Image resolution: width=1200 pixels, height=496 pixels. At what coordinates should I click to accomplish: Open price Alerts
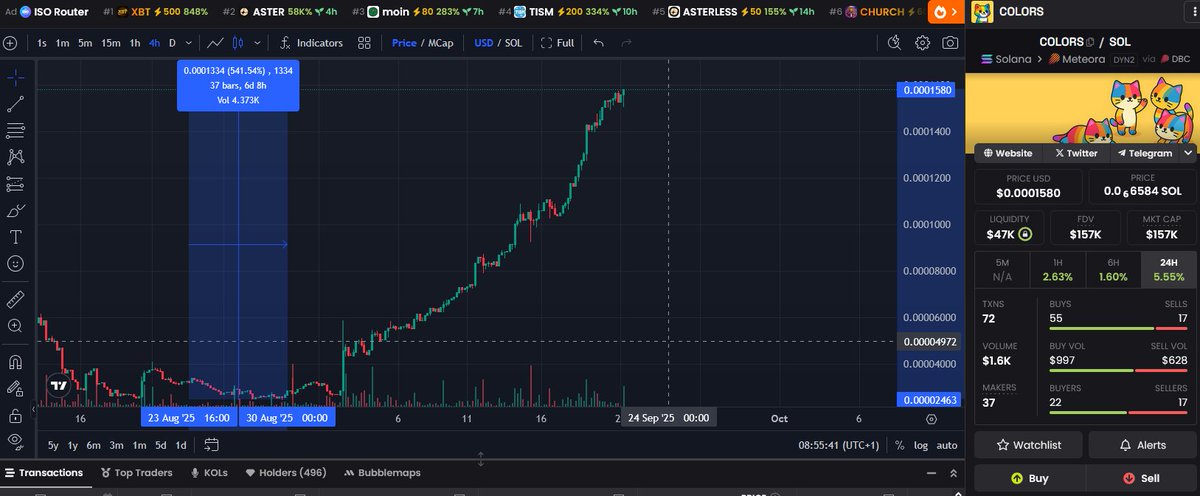point(1142,445)
